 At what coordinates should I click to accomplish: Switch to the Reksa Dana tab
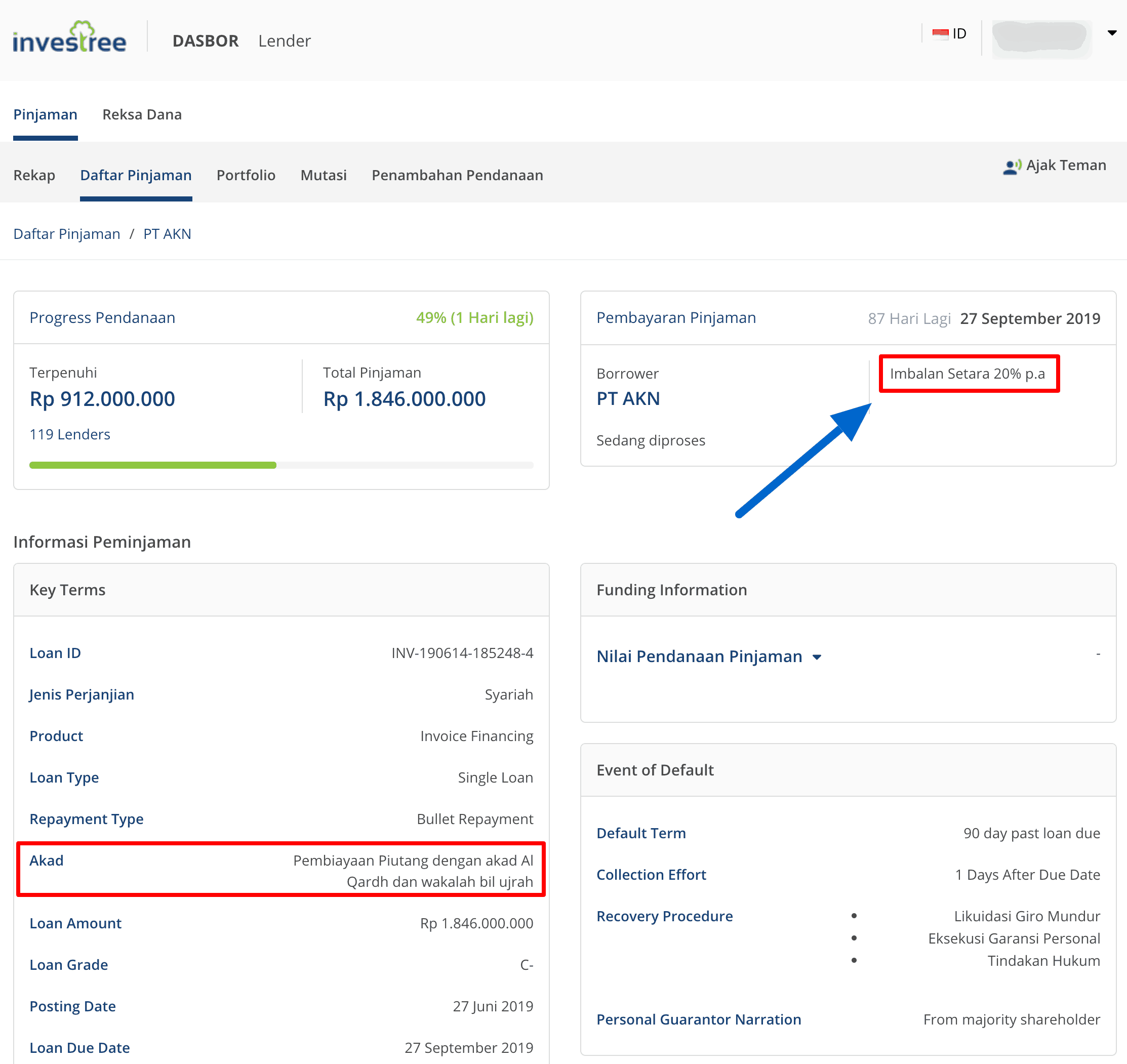click(142, 114)
